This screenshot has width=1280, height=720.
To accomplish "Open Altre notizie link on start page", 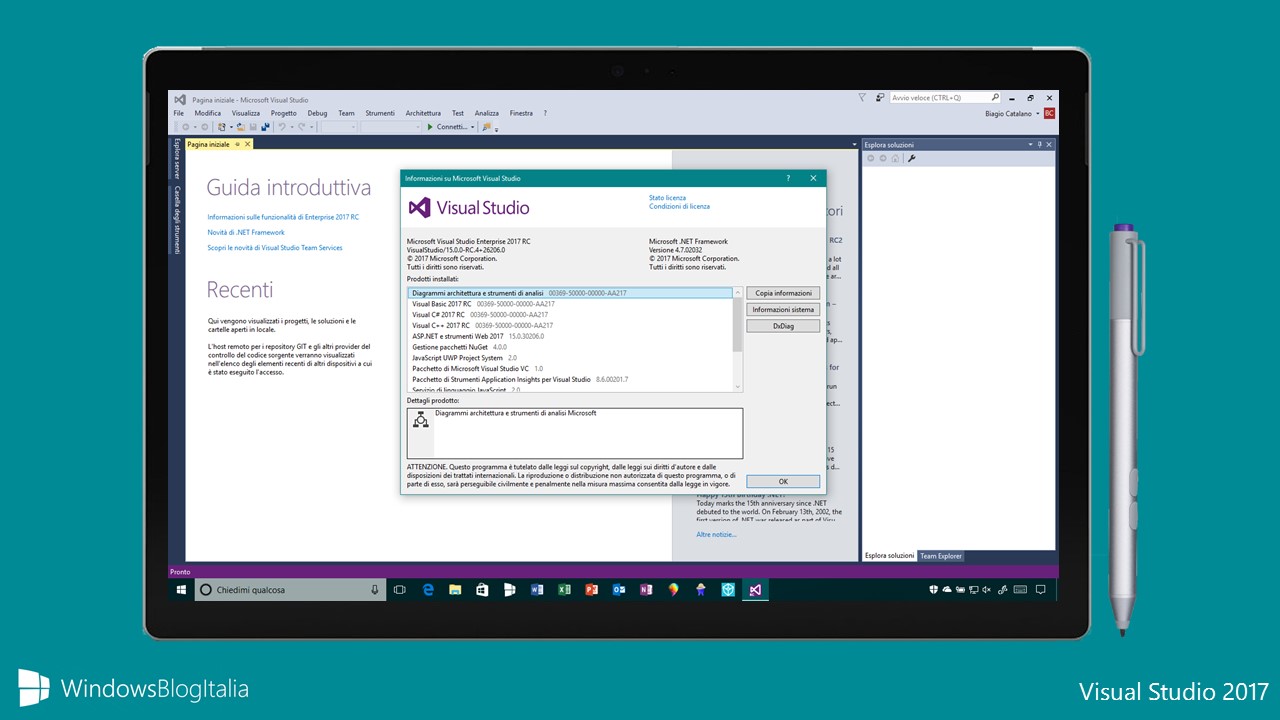I will [716, 534].
